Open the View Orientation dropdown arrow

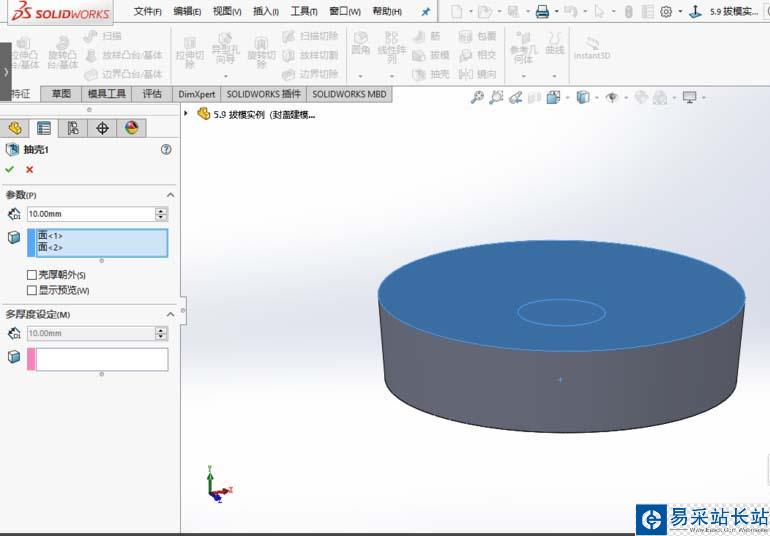pyautogui.click(x=568, y=97)
